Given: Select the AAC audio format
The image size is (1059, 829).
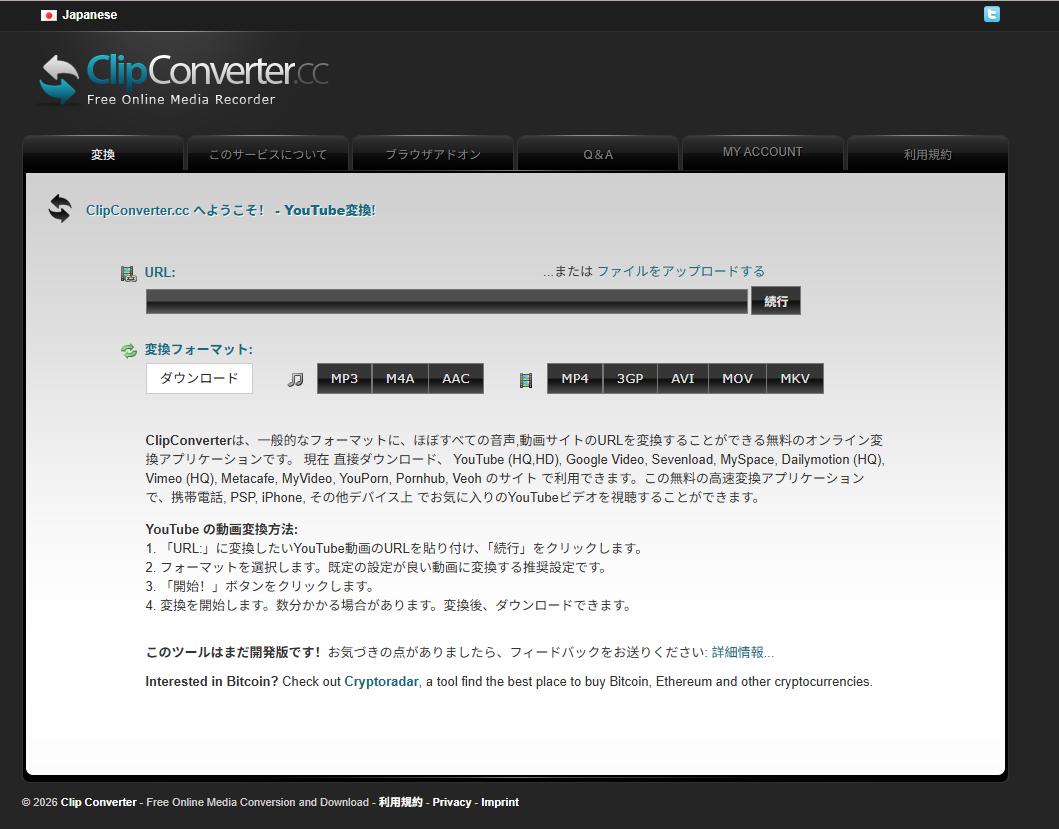Looking at the screenshot, I should (x=456, y=378).
